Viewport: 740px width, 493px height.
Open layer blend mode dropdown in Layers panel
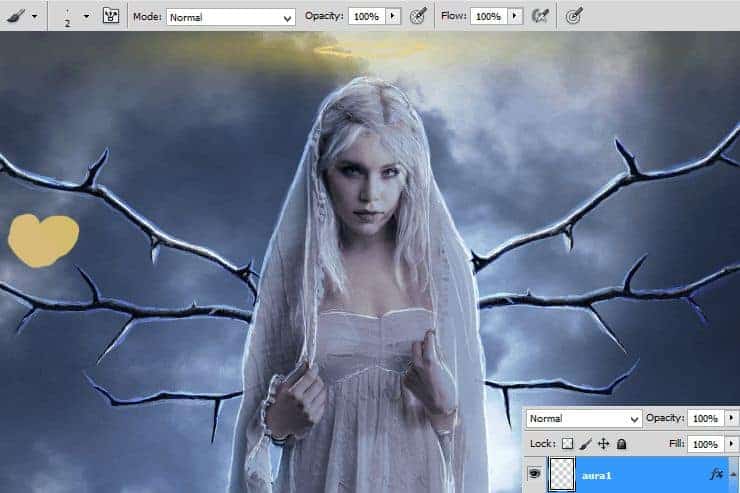point(585,418)
